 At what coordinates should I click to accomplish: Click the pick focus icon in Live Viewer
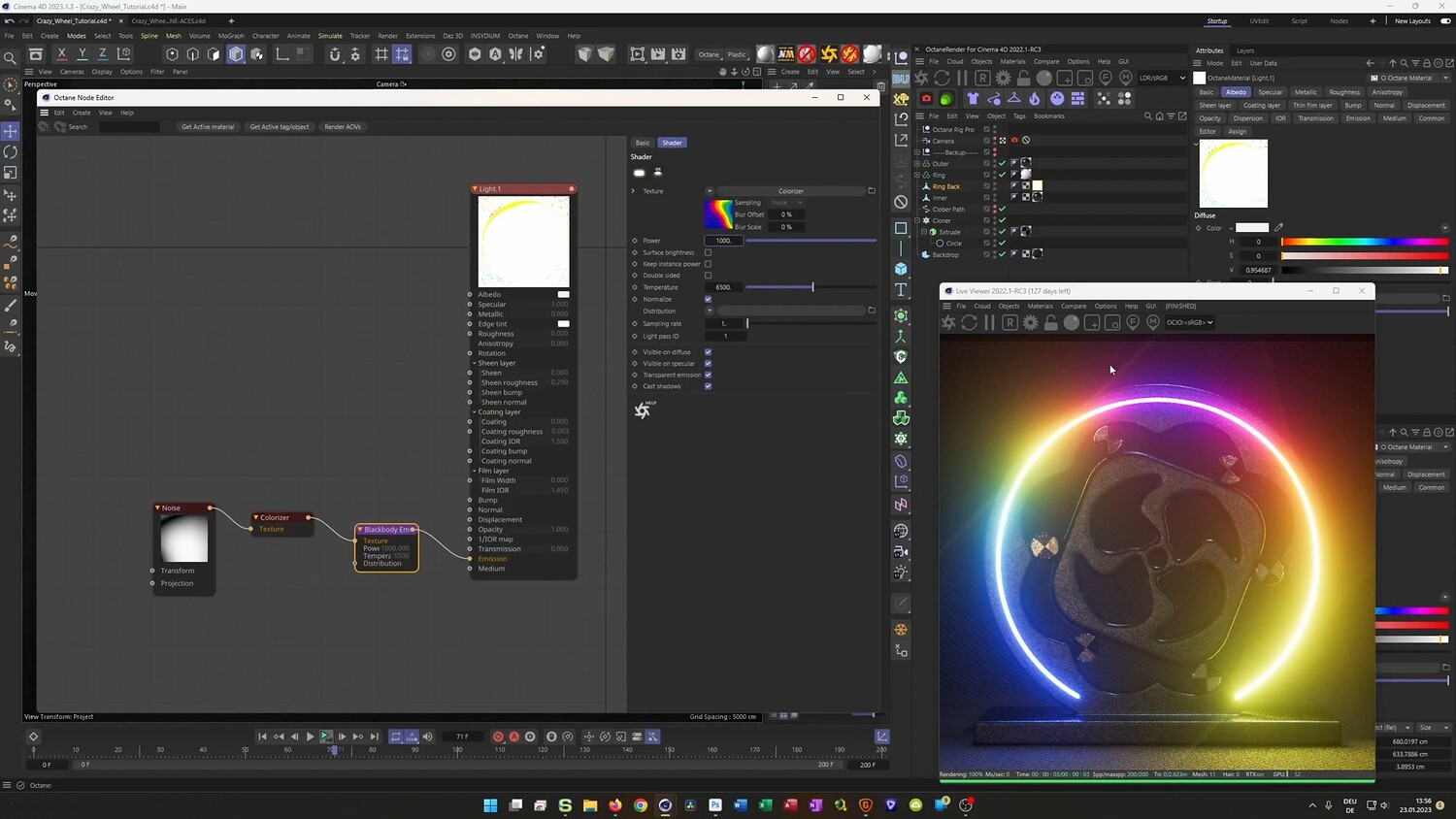pyautogui.click(x=1133, y=322)
